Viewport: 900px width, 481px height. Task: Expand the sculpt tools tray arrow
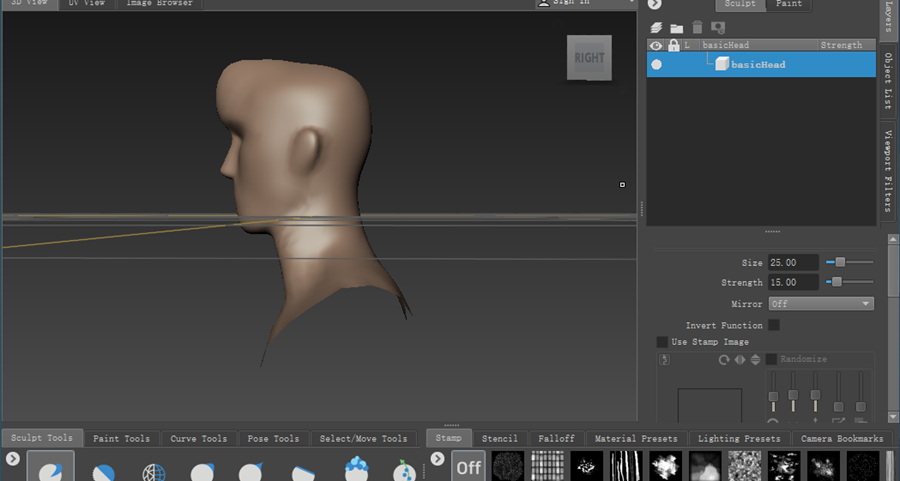click(13, 459)
